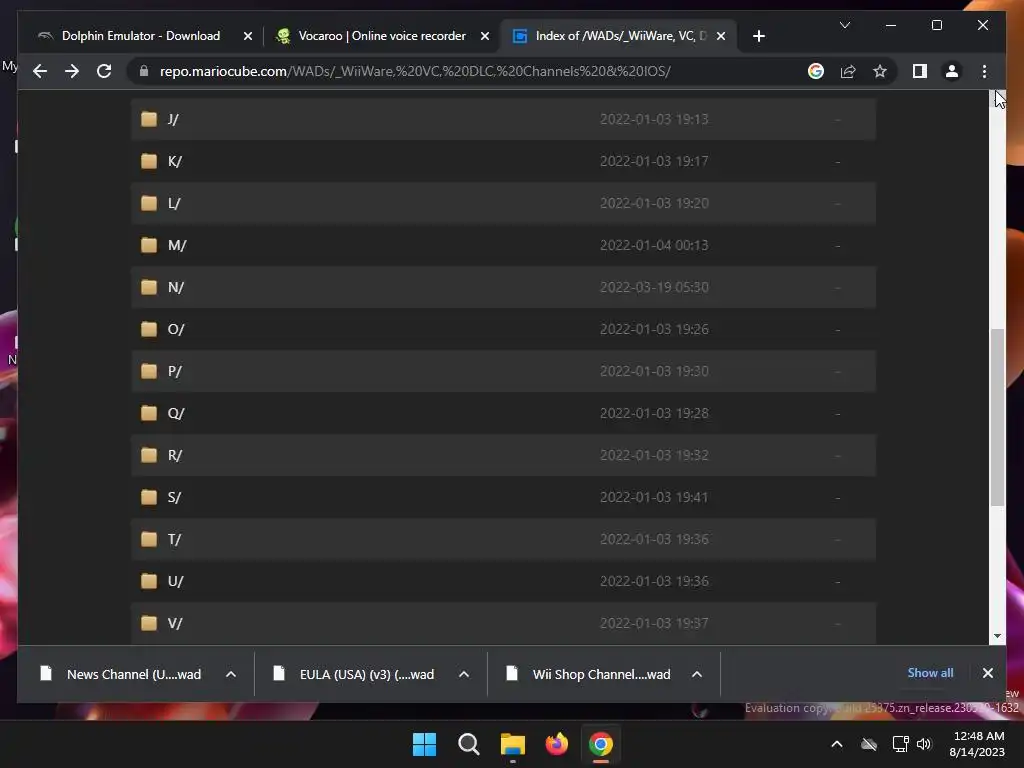Open the K/ folder link

click(x=174, y=161)
